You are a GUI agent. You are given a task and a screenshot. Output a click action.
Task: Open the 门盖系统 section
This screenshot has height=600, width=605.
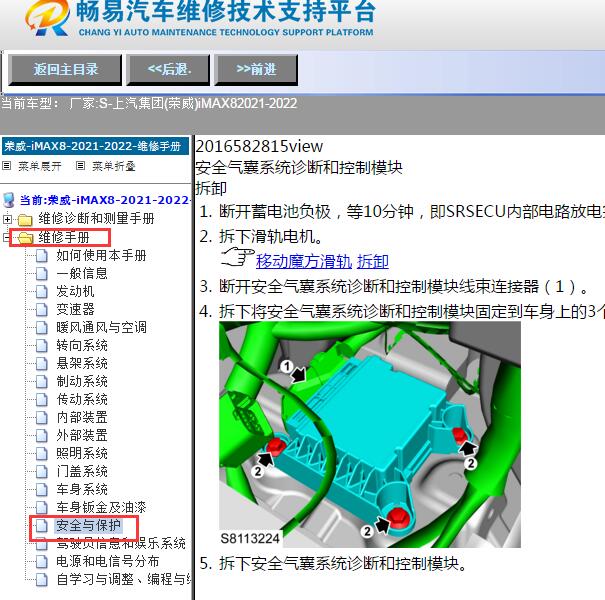pos(81,471)
